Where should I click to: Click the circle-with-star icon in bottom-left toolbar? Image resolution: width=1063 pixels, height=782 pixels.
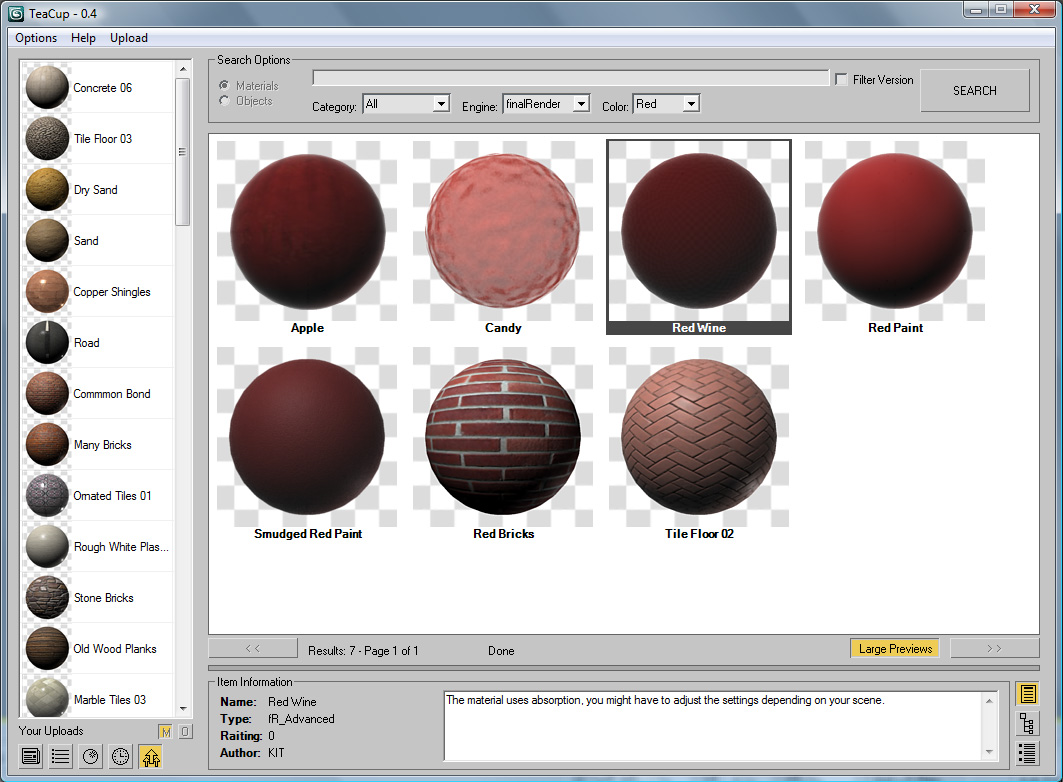[91, 756]
